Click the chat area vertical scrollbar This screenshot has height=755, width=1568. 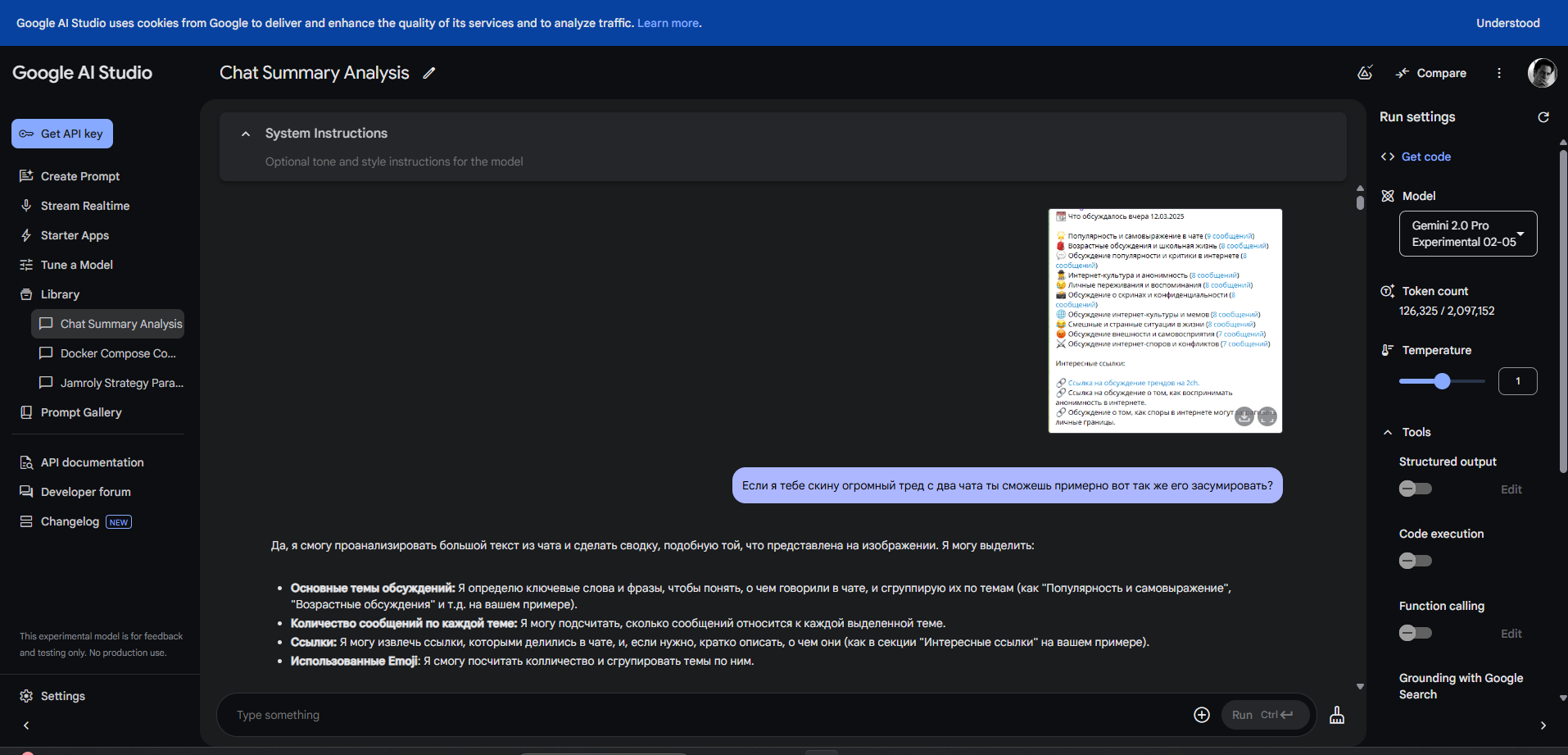tap(1360, 202)
